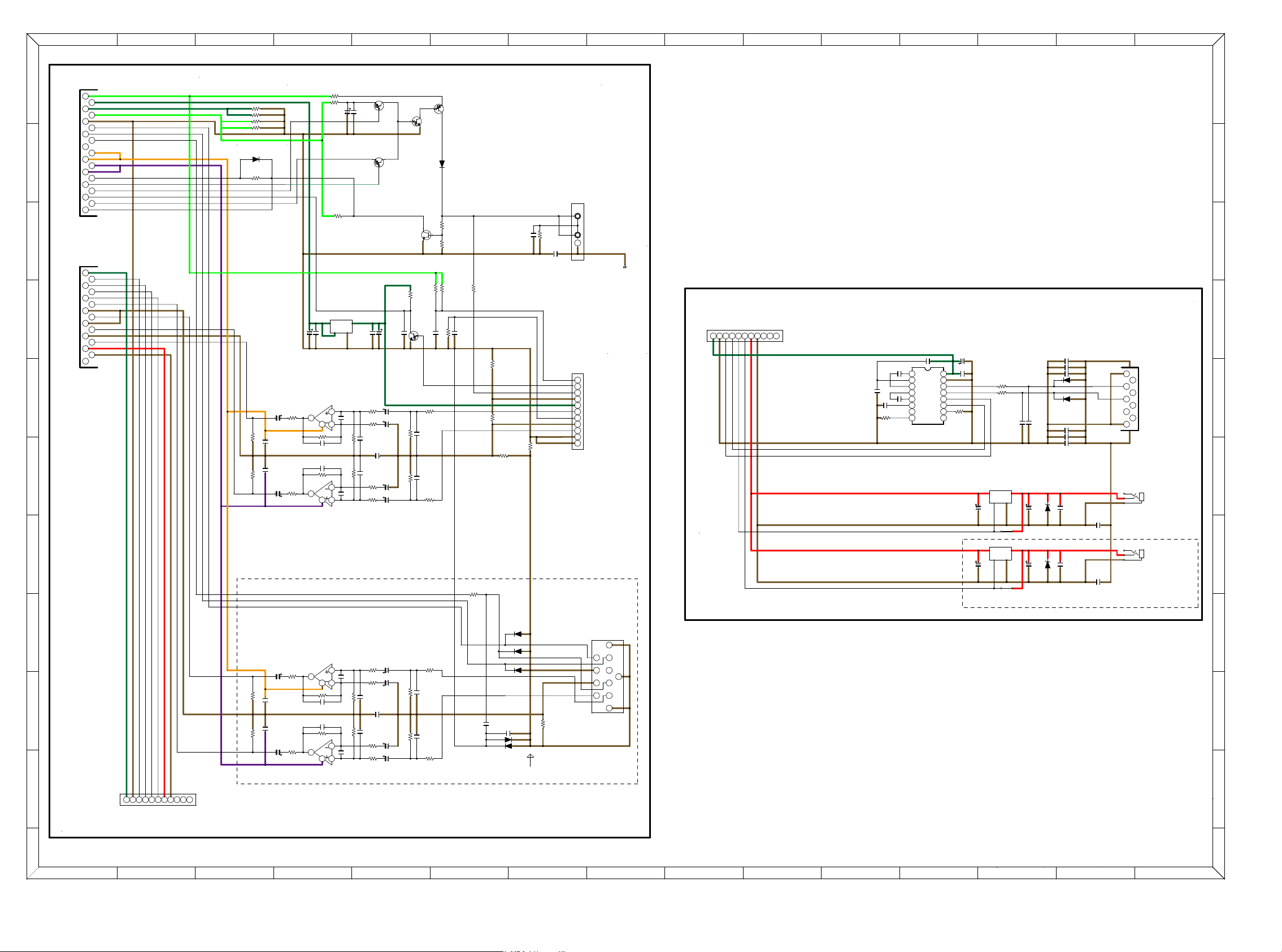Select the three-pin connector with bold rings

577,231
